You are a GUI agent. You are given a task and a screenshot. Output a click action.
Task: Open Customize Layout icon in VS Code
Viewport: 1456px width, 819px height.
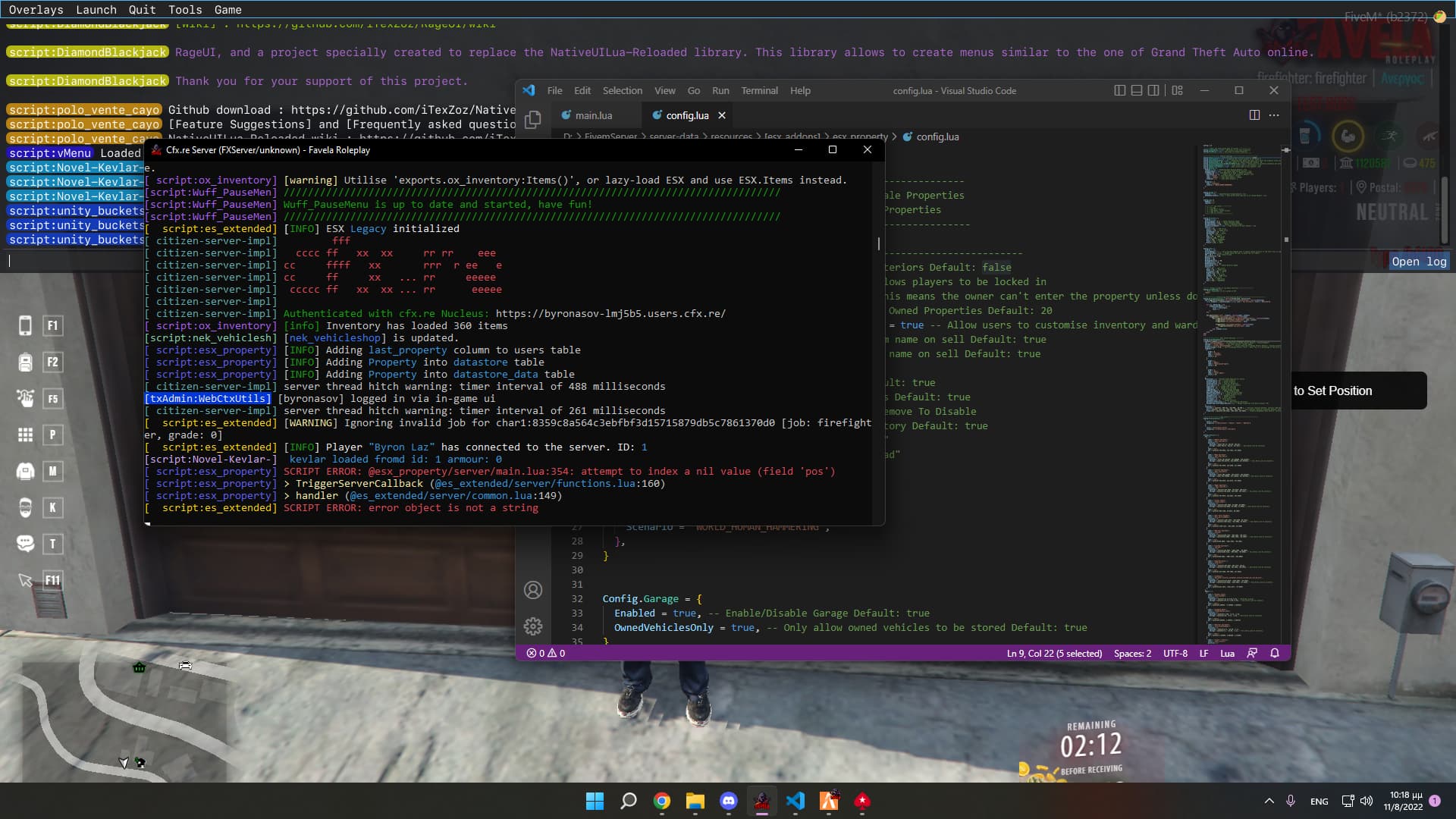point(1177,90)
